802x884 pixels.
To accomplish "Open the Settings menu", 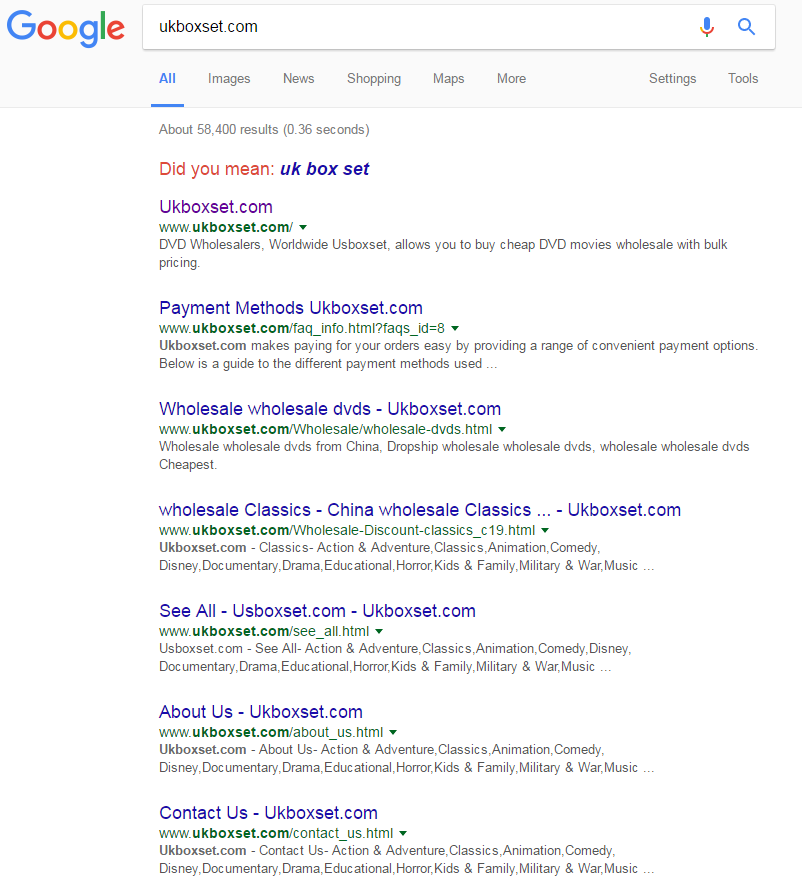I will point(672,78).
